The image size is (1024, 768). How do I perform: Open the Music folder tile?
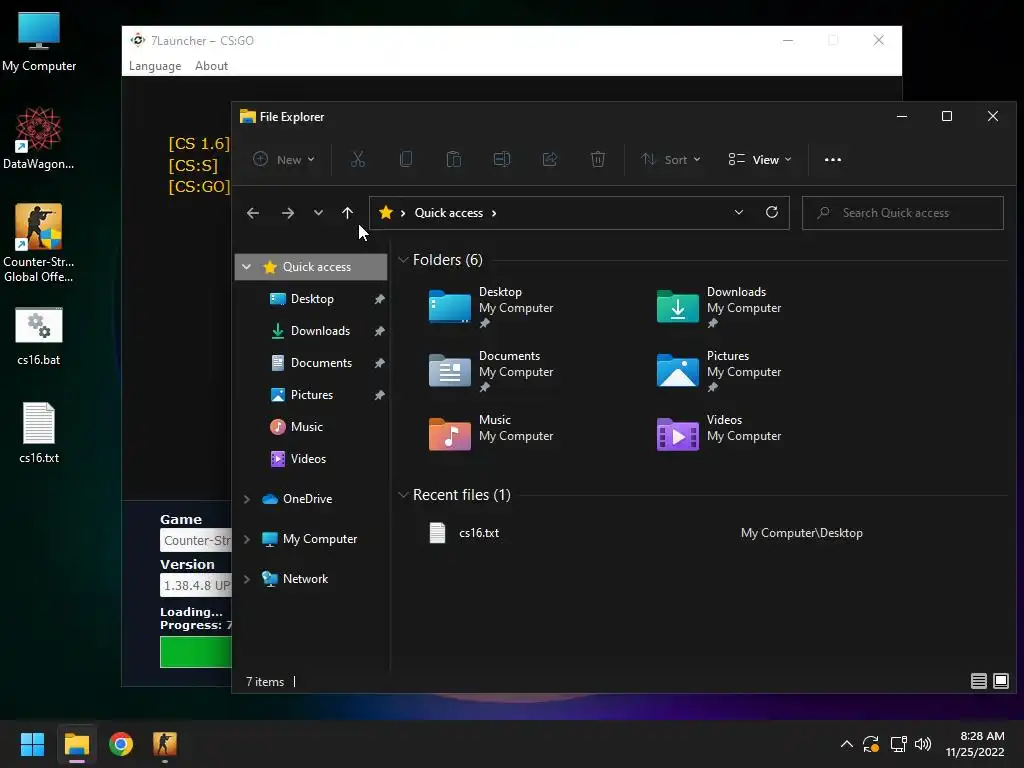(490, 434)
